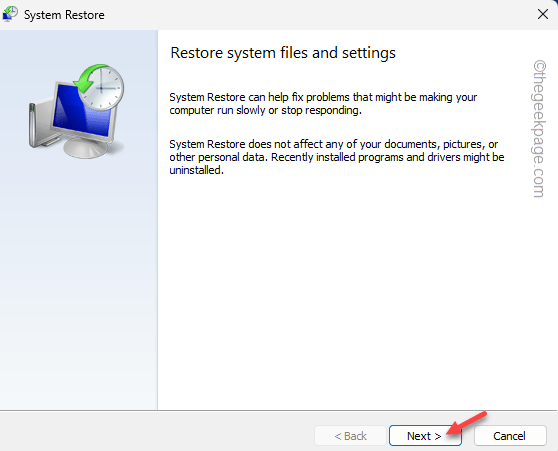Close the System Restore window
Image resolution: width=558 pixels, height=451 pixels.
click(x=543, y=15)
